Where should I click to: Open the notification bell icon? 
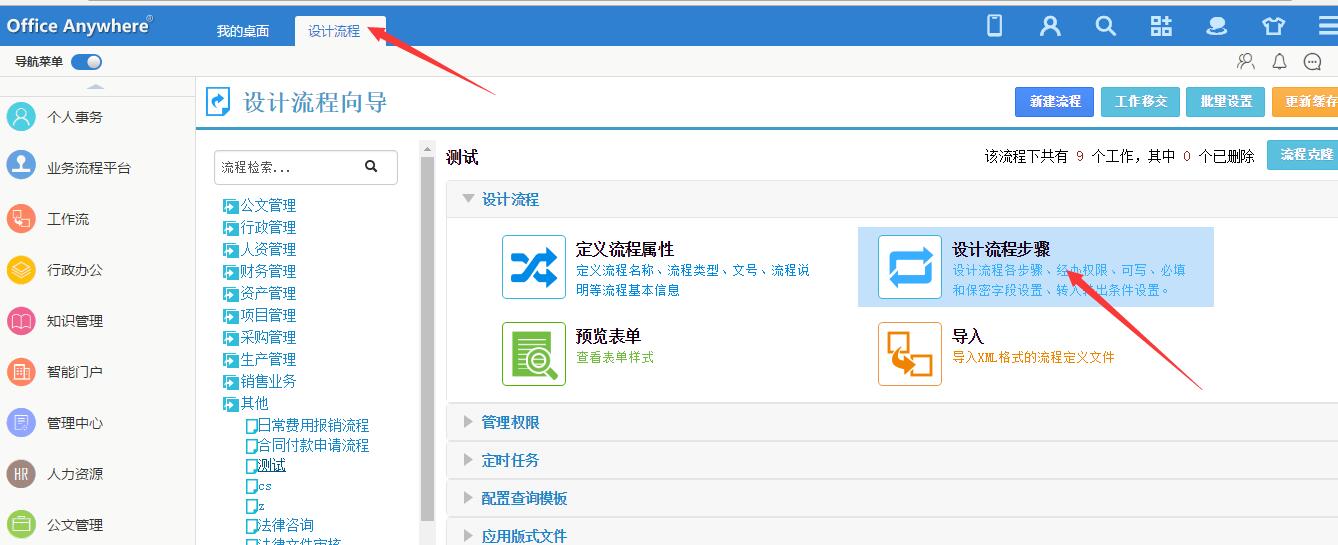point(1279,62)
